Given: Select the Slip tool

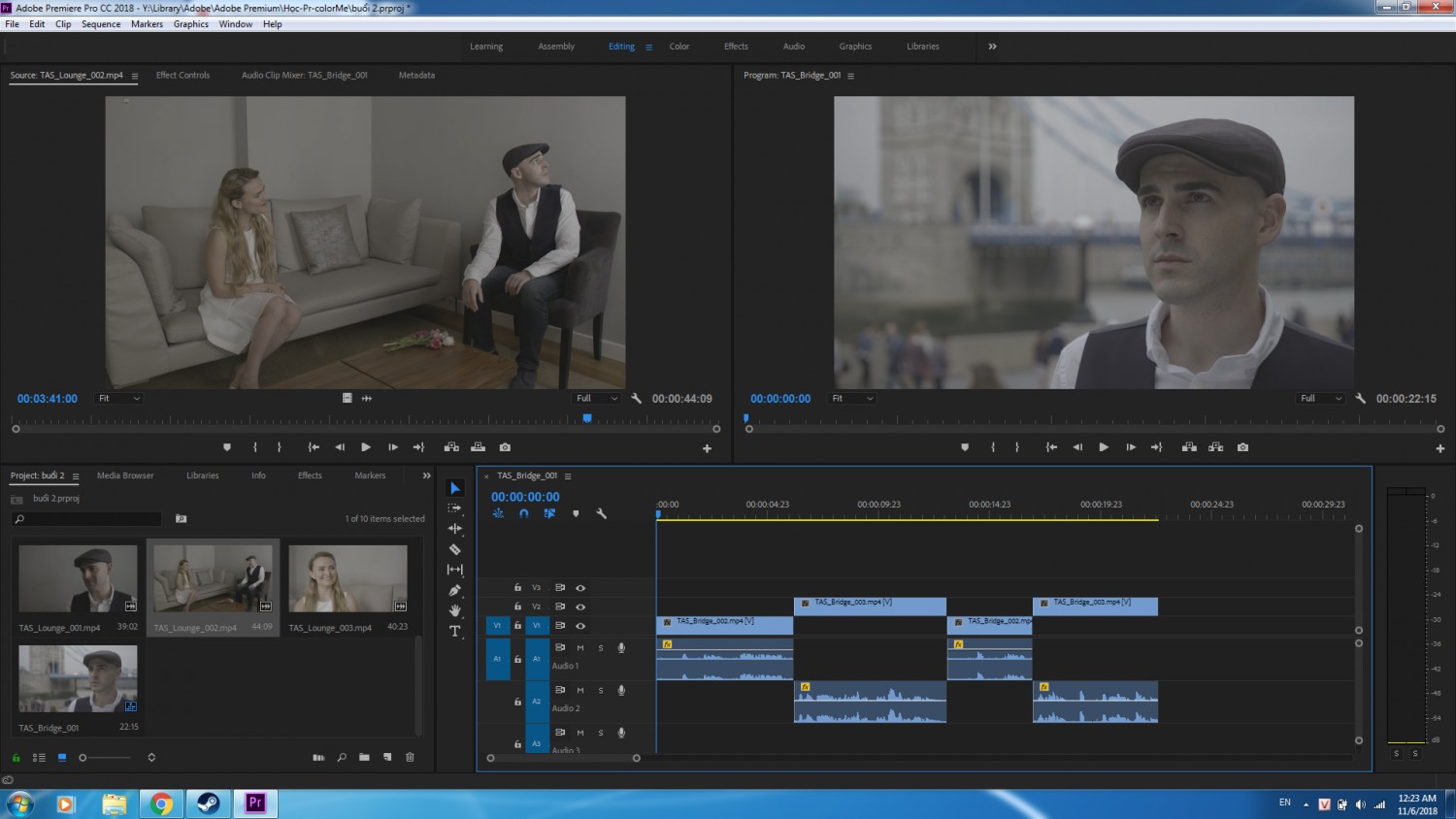Looking at the screenshot, I should [455, 570].
